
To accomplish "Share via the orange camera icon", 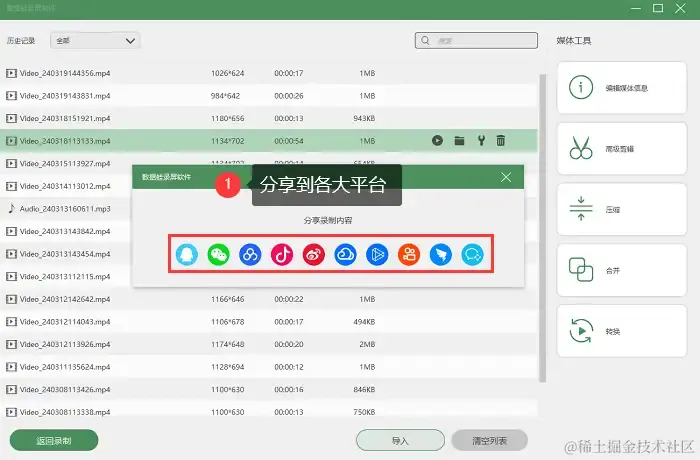I will coord(408,255).
